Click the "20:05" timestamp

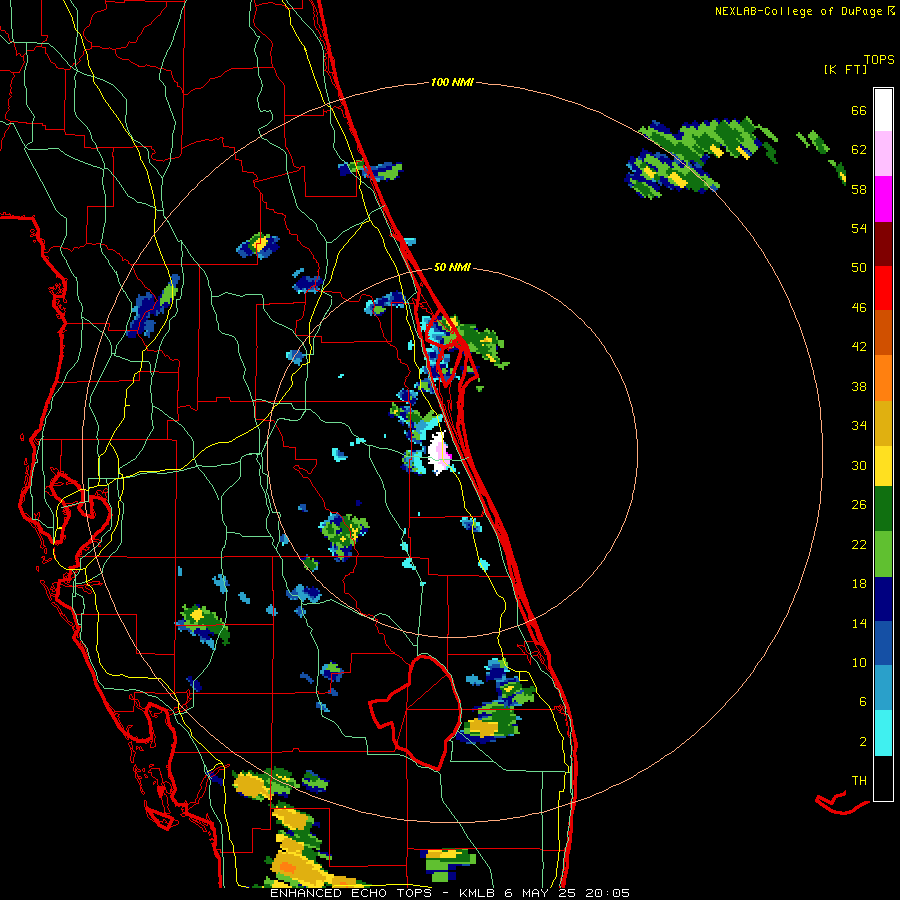607,893
